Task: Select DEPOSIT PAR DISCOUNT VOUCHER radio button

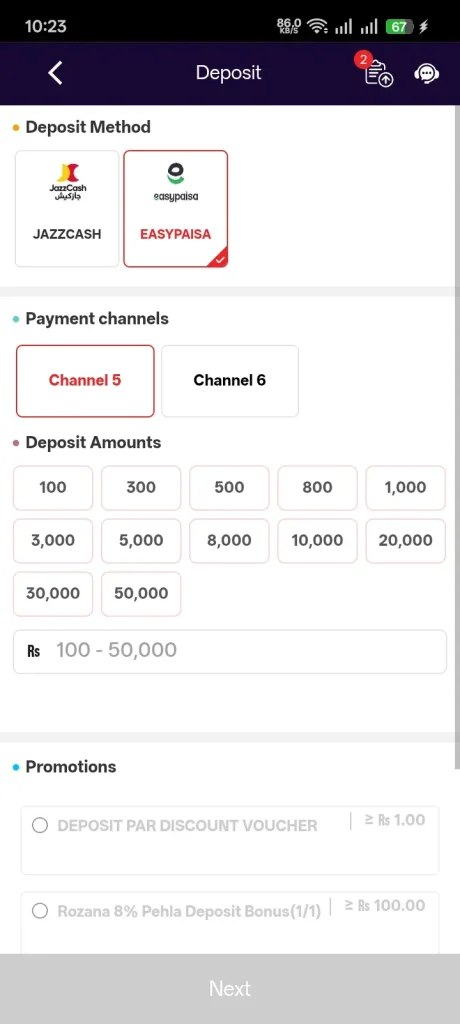Action: point(40,825)
